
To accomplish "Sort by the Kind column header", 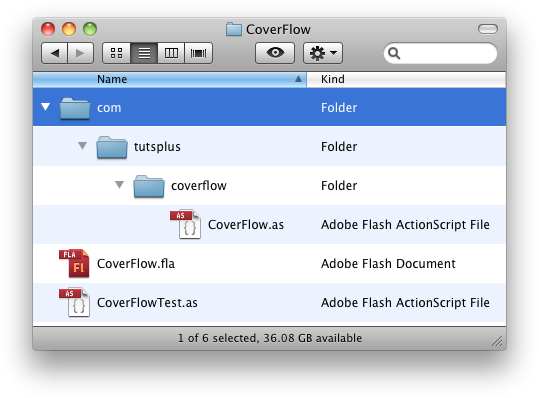I will [x=406, y=79].
